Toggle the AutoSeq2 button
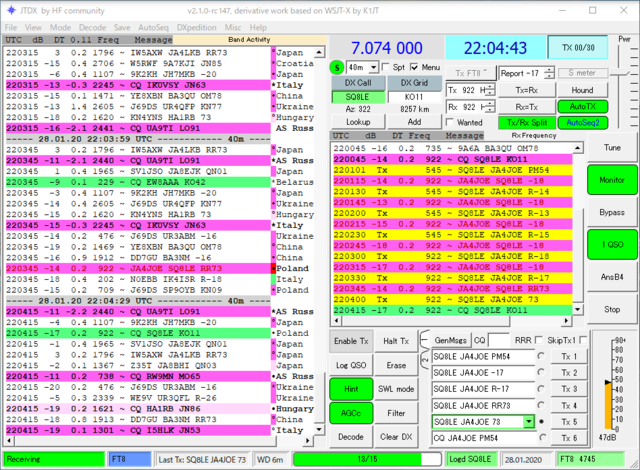This screenshot has width=640, height=470. [582, 122]
